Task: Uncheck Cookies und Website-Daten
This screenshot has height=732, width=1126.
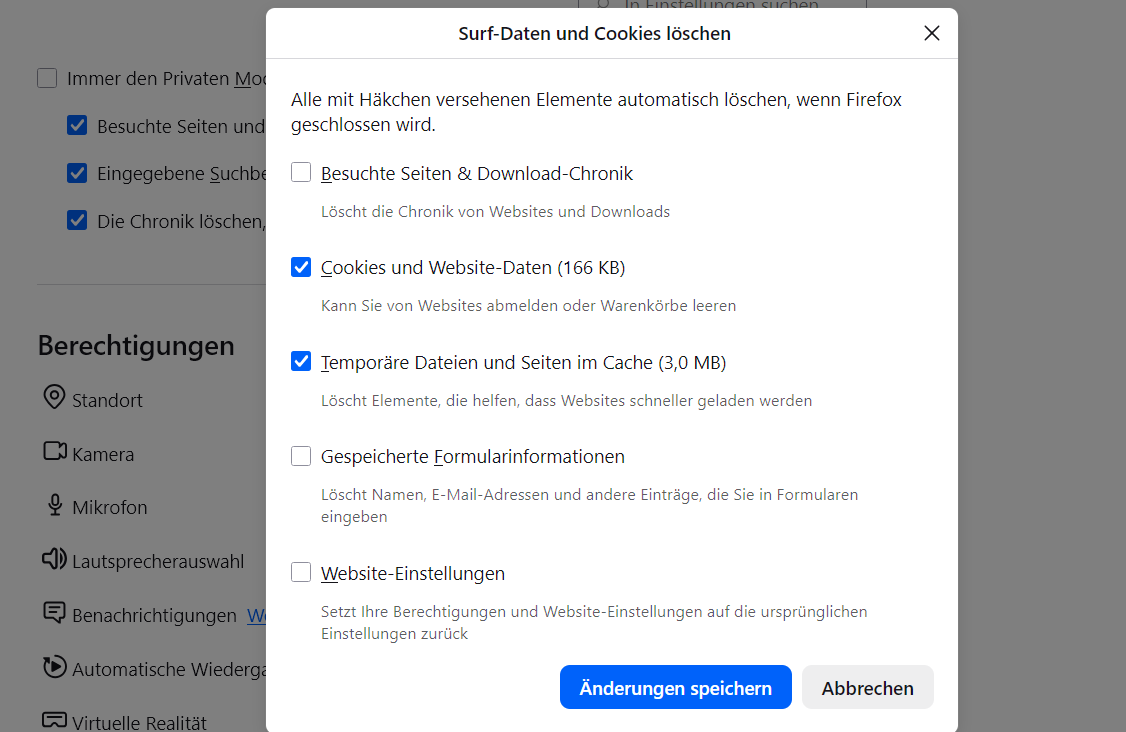Action: pos(301,267)
